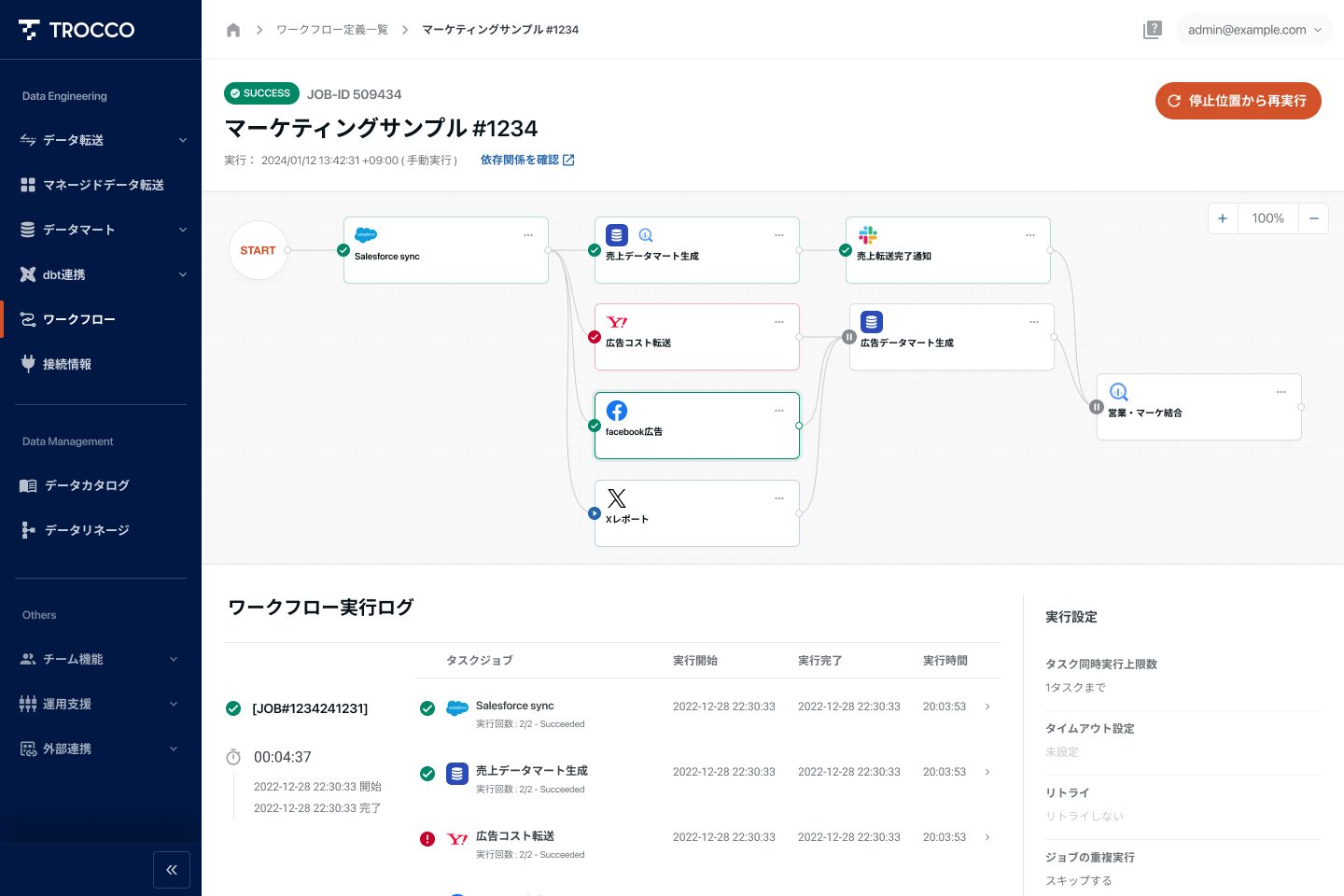Screen dimensions: 1344x896
Task: Click the error indicator beside 広告コスト転送 in the log
Action: click(427, 838)
